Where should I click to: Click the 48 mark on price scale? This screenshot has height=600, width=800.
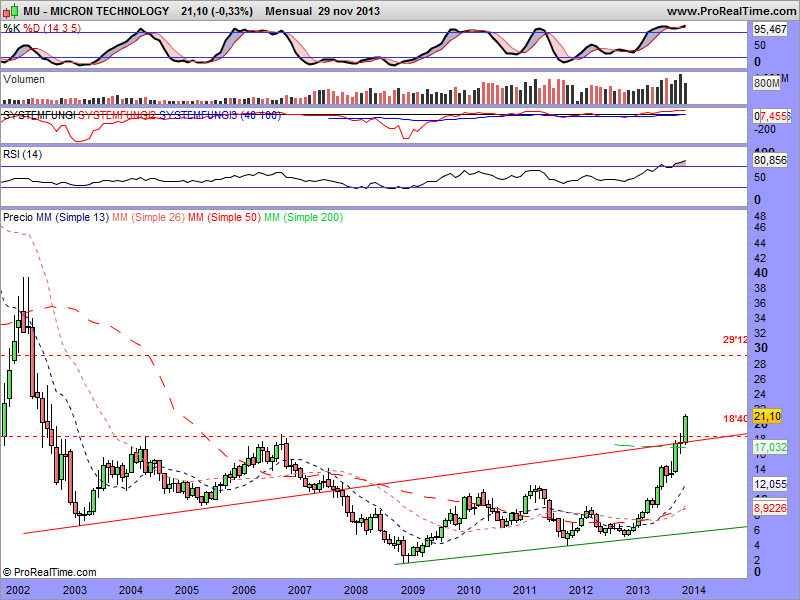760,215
